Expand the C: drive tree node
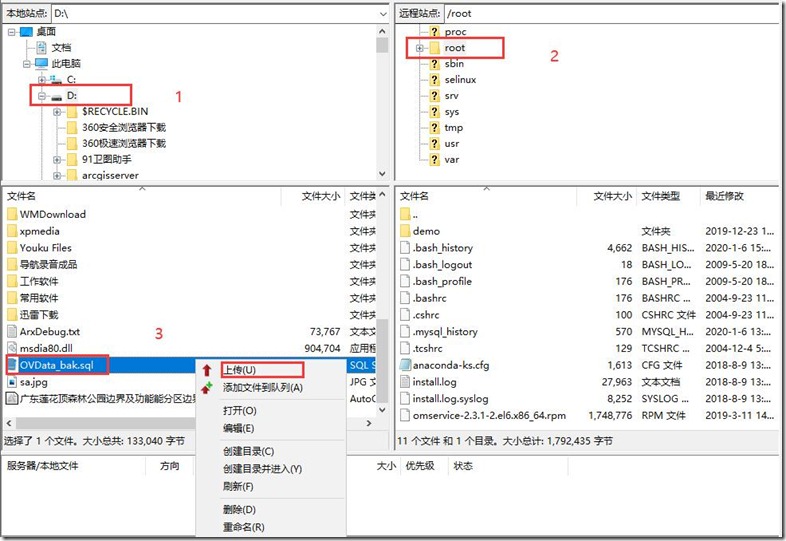786x541 pixels. click(41, 80)
